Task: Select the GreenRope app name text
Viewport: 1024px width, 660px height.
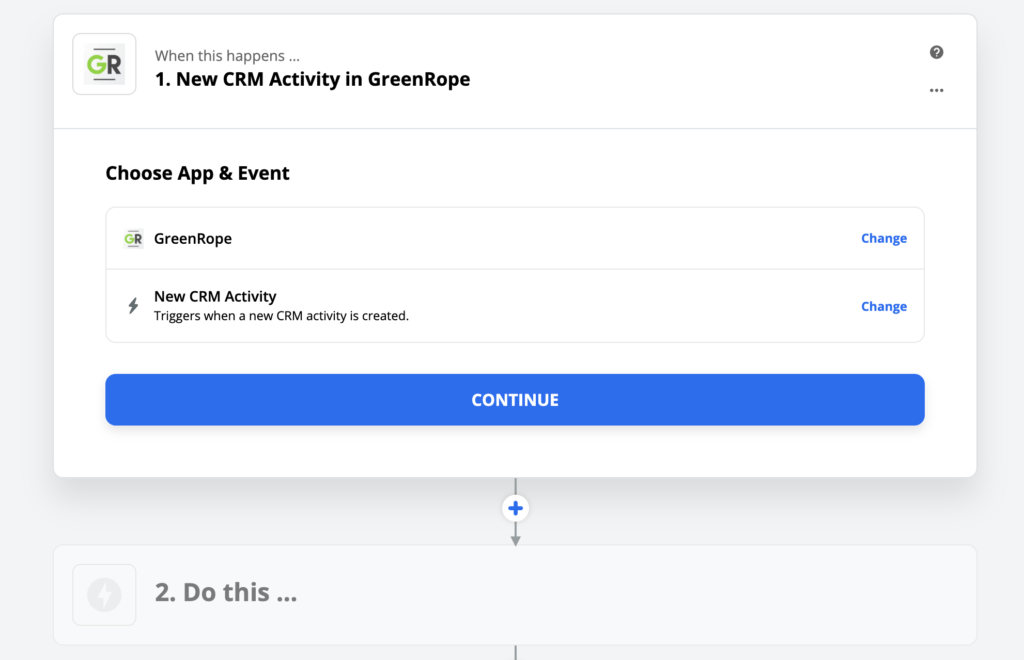Action: [x=193, y=239]
